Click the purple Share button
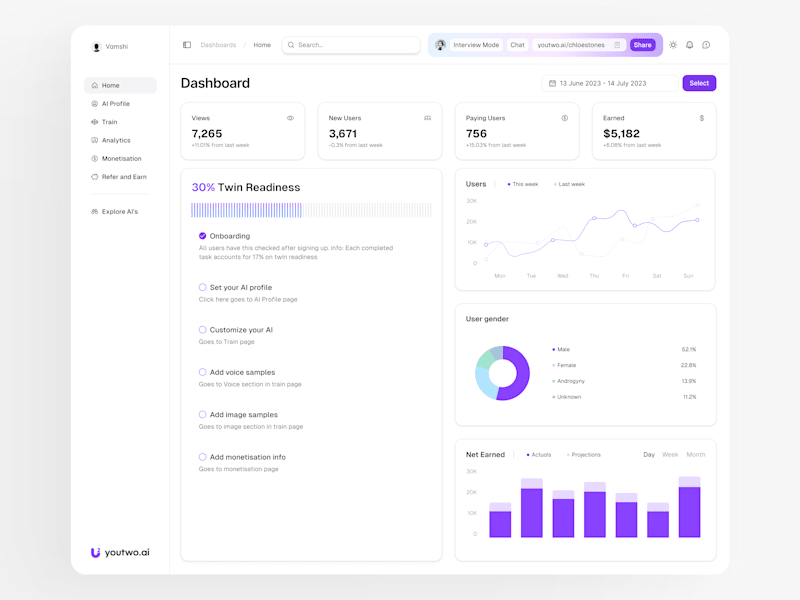800x600 pixels. [642, 45]
